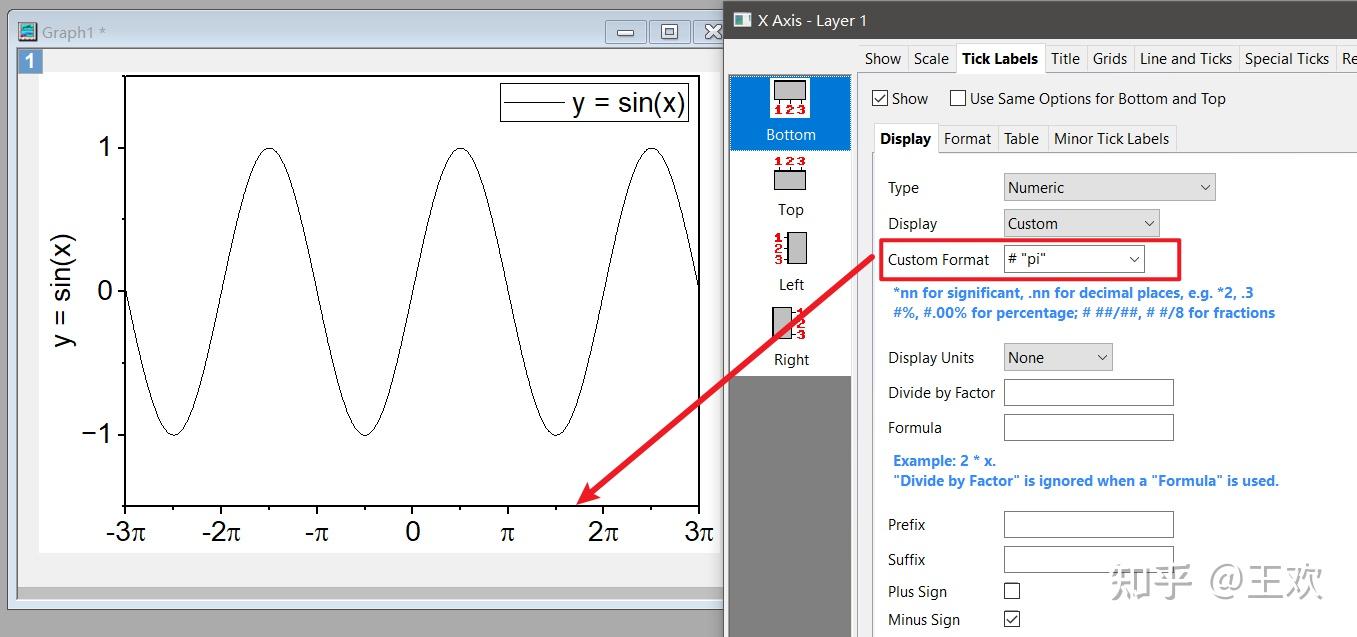Viewport: 1357px width, 637px height.
Task: Enable the Plus Sign checkbox
Action: click(1012, 591)
